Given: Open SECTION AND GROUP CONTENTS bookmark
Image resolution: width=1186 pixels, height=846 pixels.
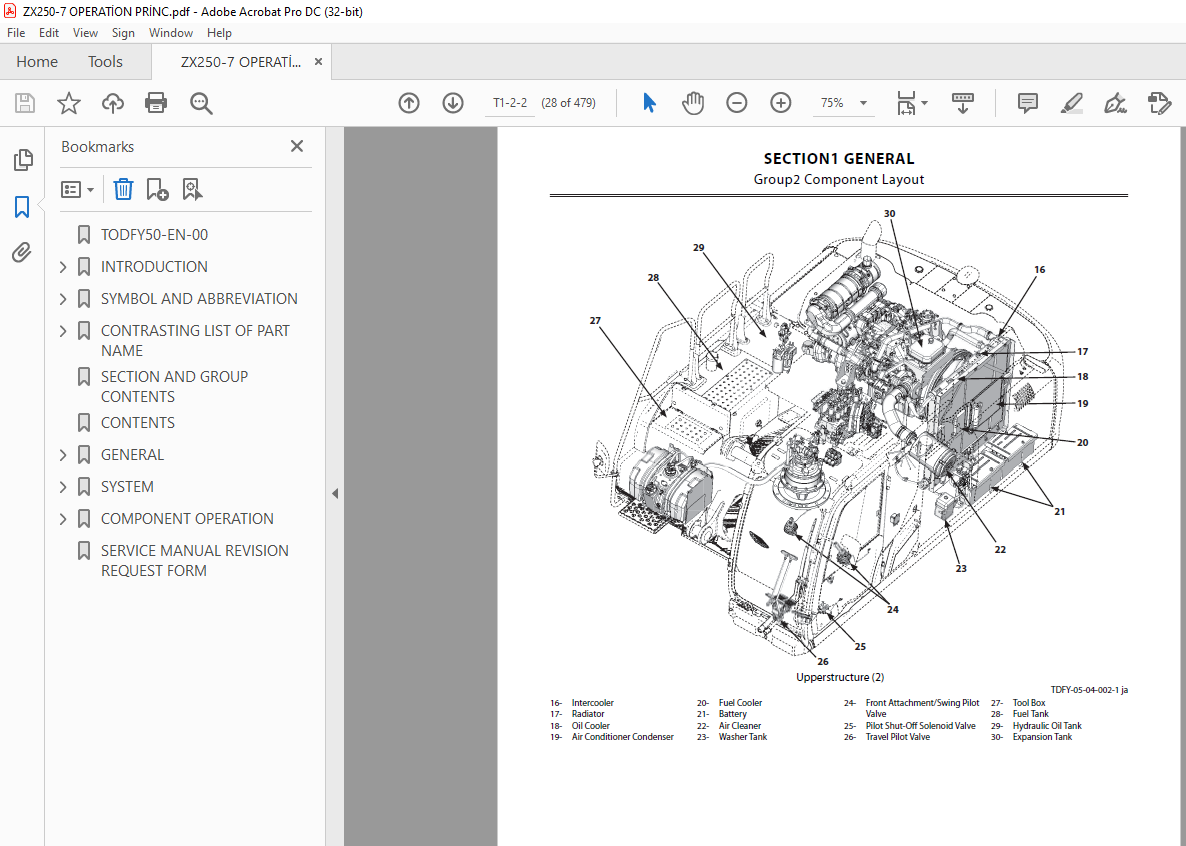Looking at the screenshot, I should (x=175, y=387).
